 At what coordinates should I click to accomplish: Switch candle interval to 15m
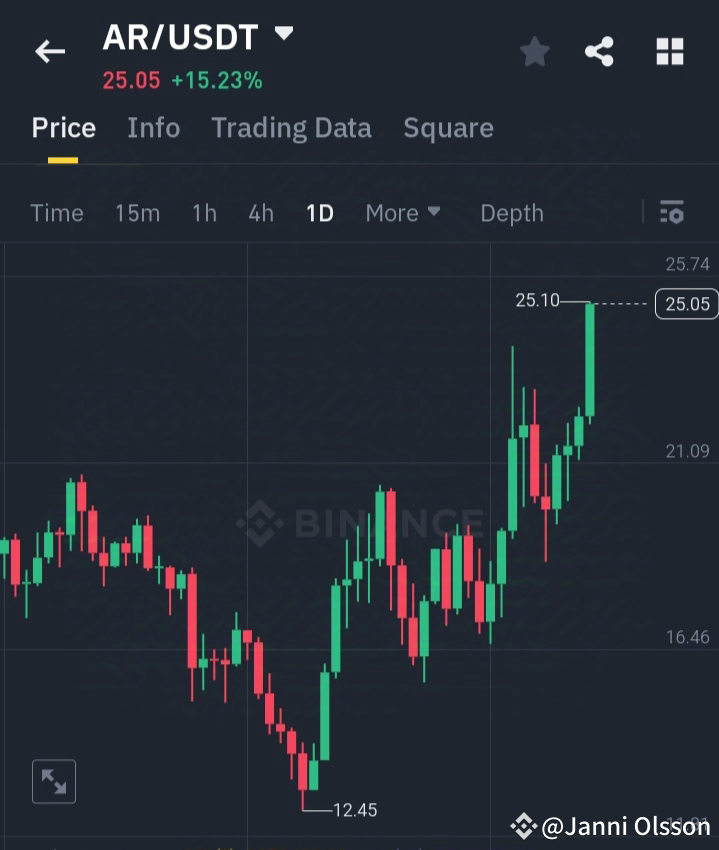(x=137, y=213)
